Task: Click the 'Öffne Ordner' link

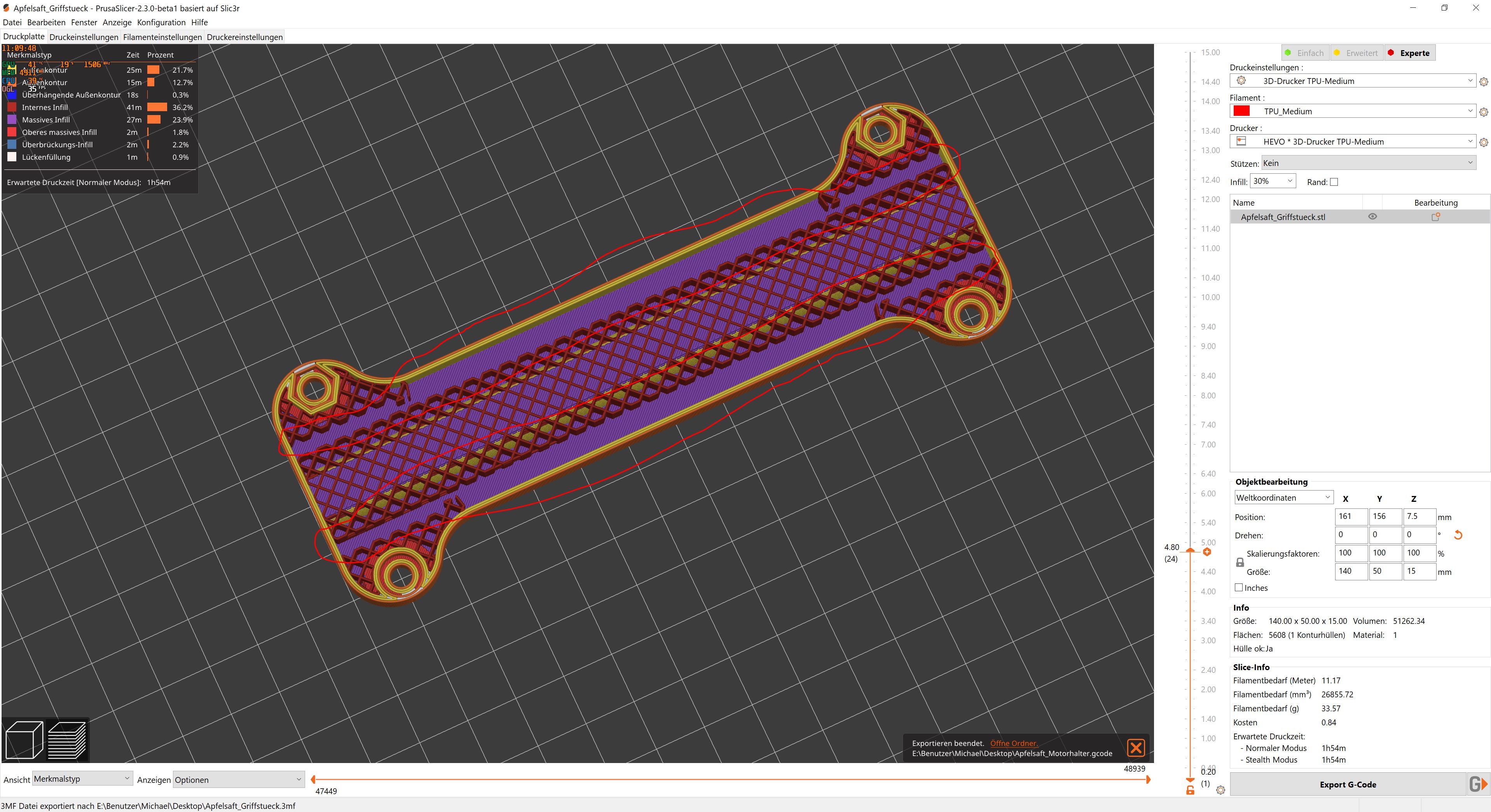Action: [x=1014, y=743]
